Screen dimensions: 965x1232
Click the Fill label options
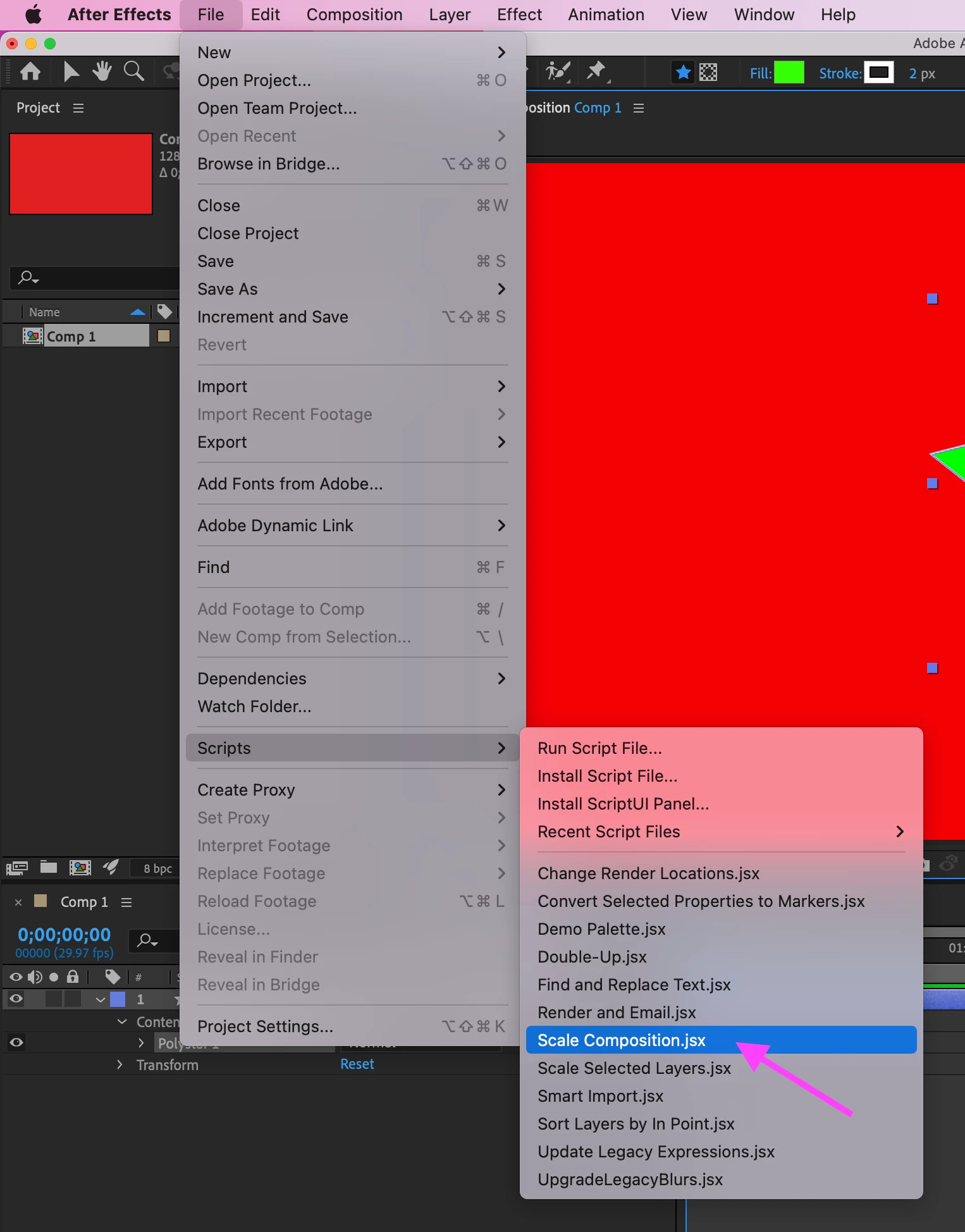(760, 73)
